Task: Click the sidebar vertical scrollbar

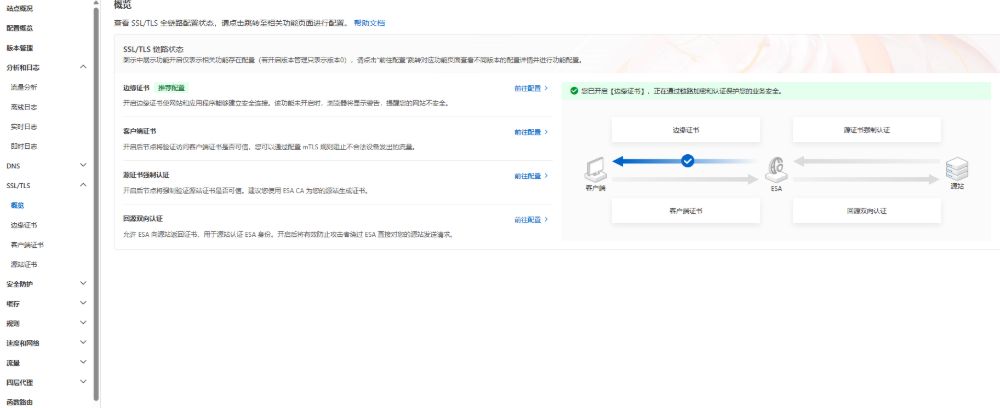Action: click(96, 200)
